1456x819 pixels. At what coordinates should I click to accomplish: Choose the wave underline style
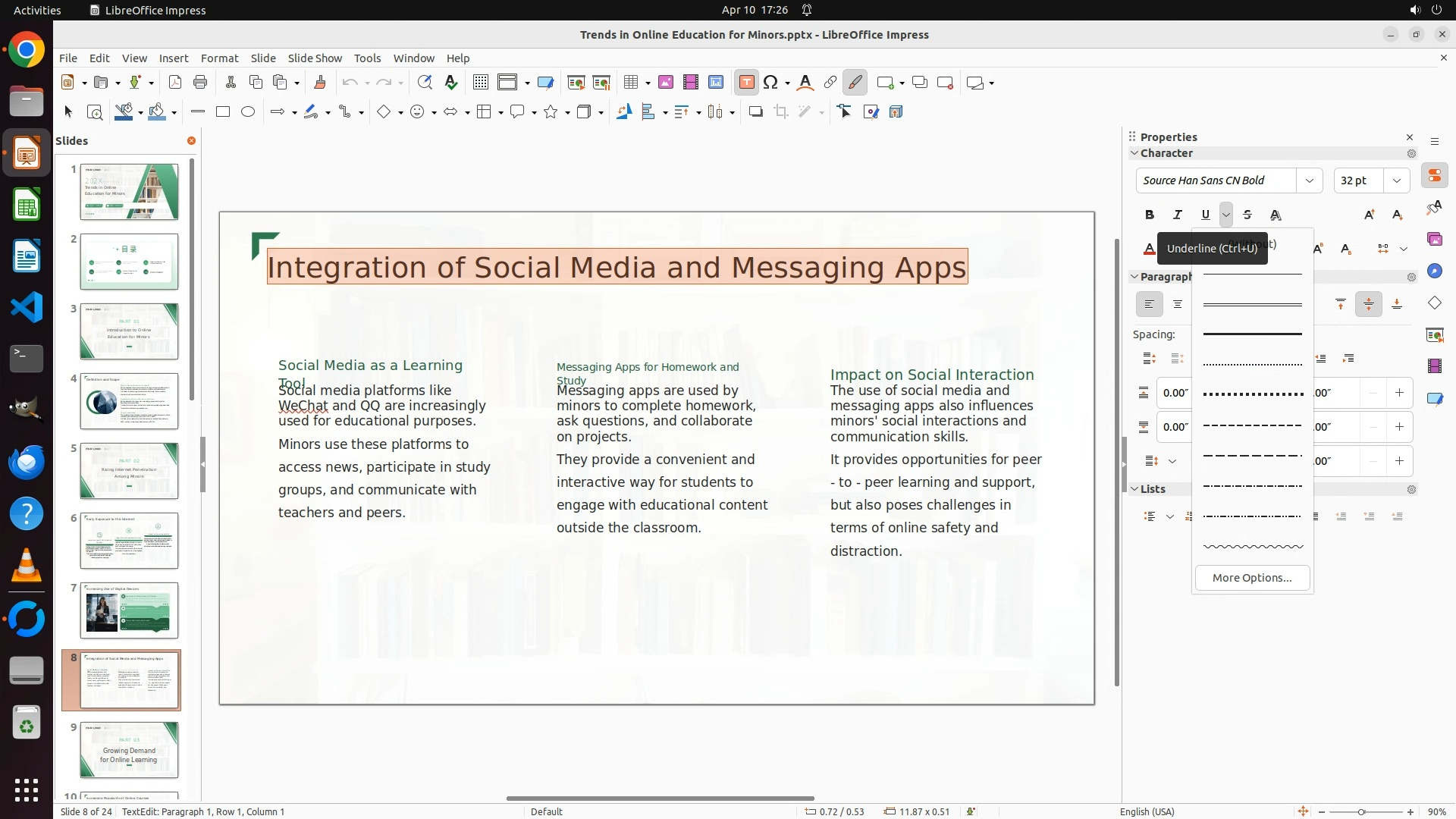click(1253, 546)
